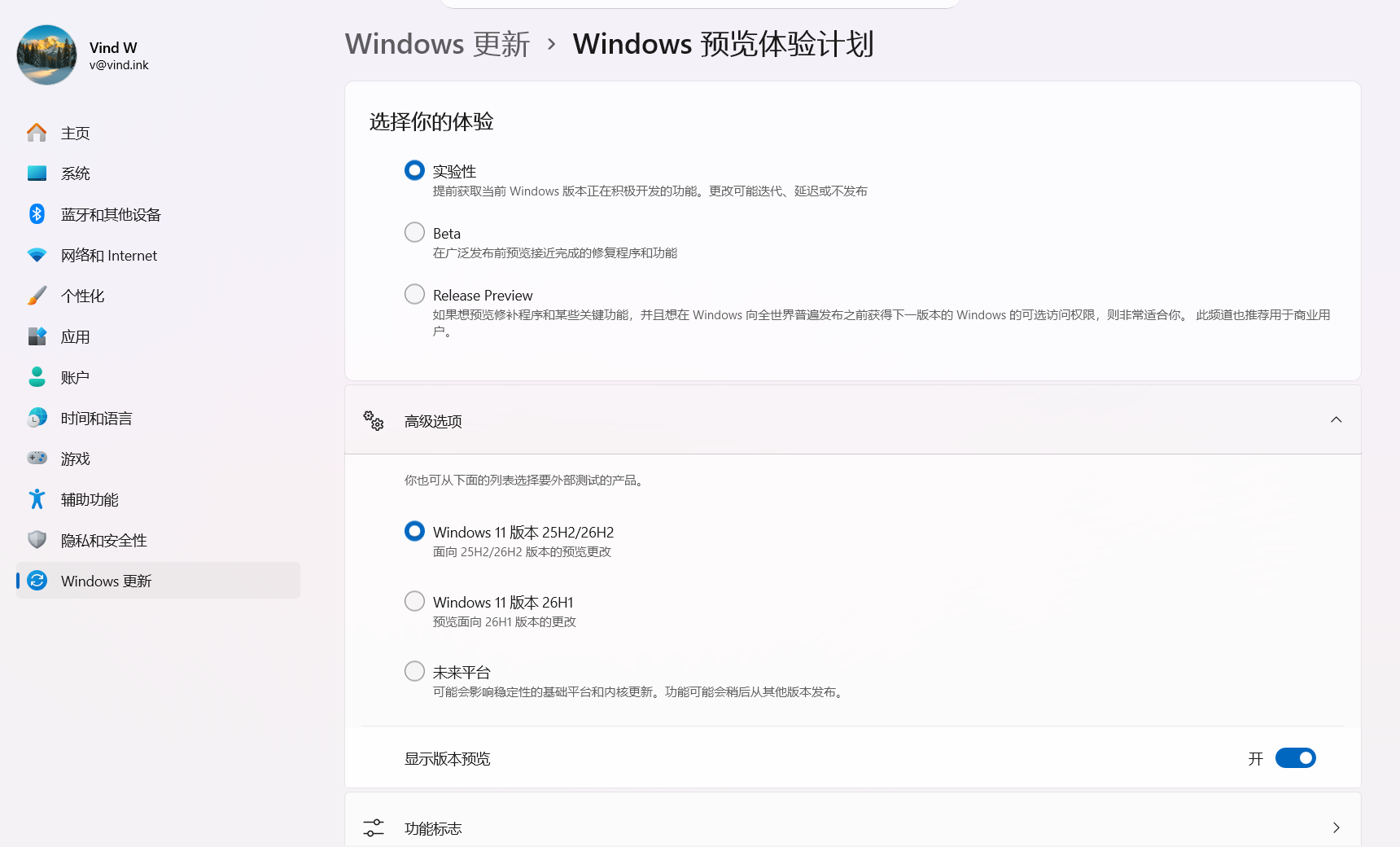1400x847 pixels.
Task: Select Windows 11 版本 25H2/26H2 radio
Action: click(x=414, y=531)
